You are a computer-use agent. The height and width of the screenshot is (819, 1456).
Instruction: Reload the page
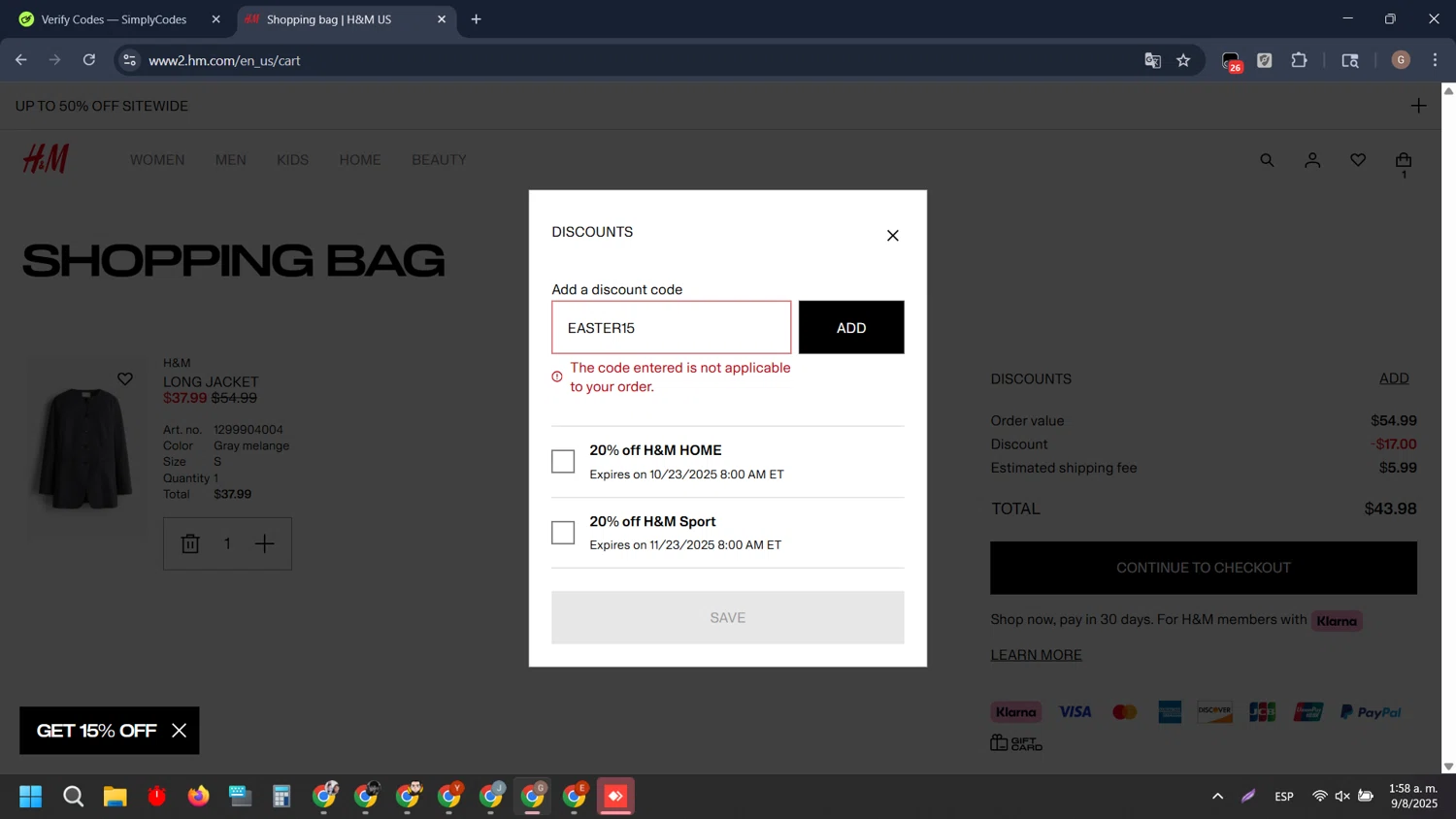89,60
